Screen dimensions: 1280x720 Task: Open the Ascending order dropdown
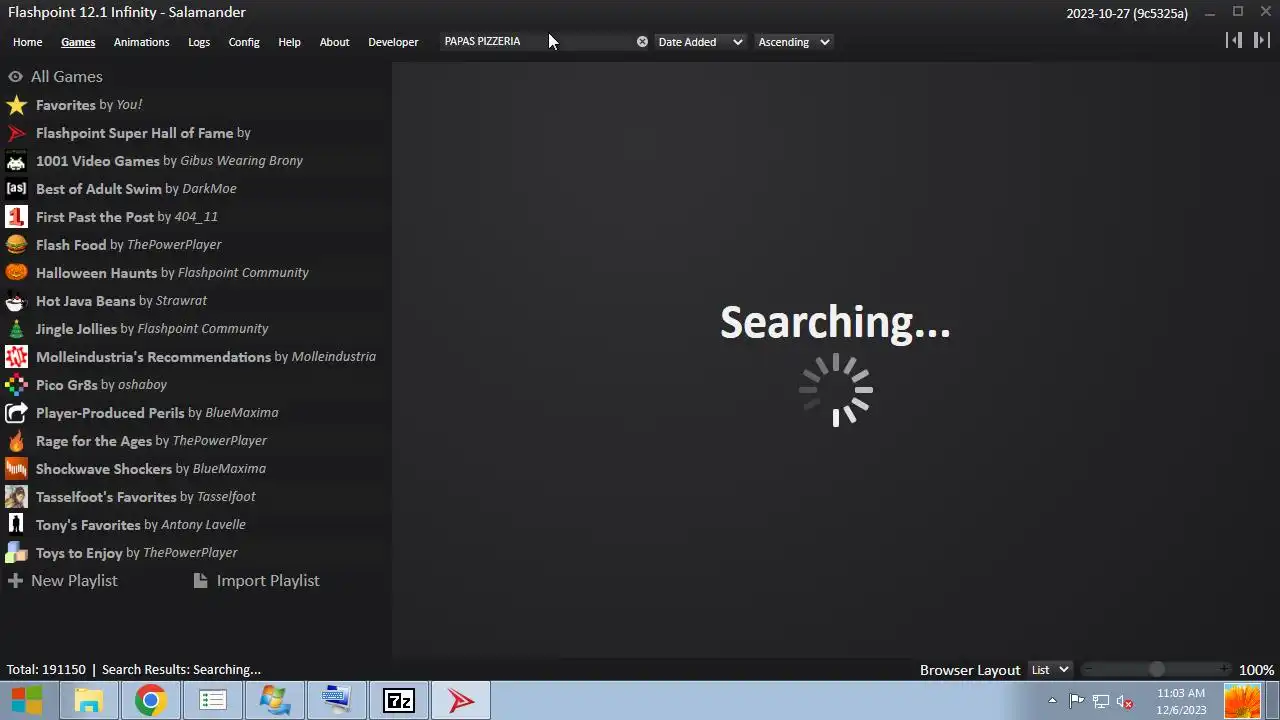point(794,42)
